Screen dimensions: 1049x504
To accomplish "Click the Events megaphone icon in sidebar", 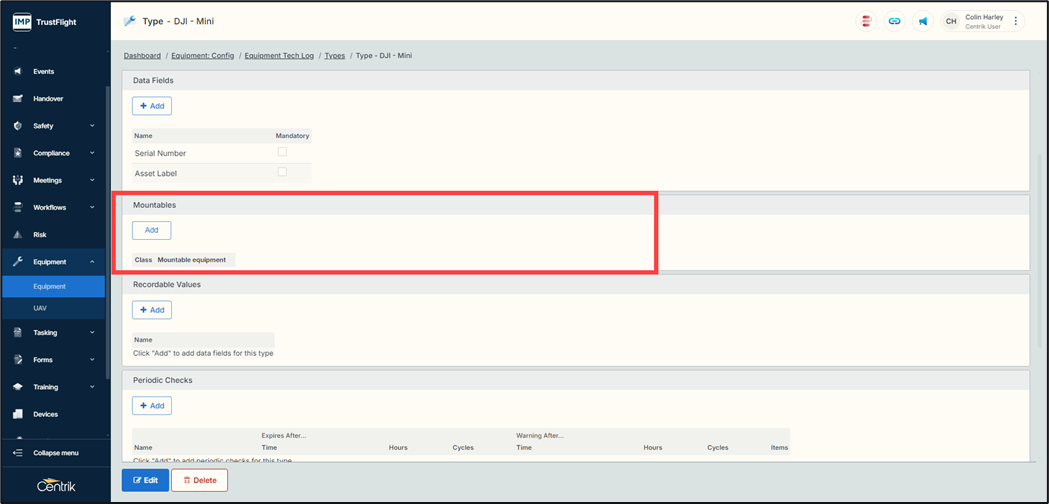I will (x=18, y=72).
